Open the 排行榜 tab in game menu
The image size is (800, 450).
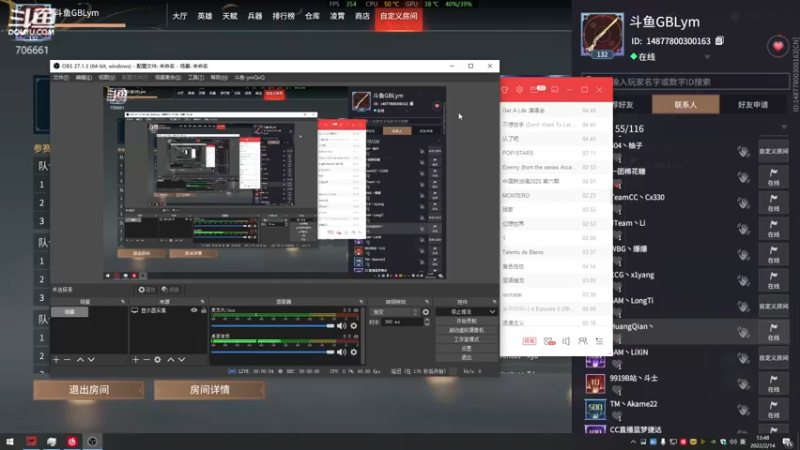click(x=283, y=16)
